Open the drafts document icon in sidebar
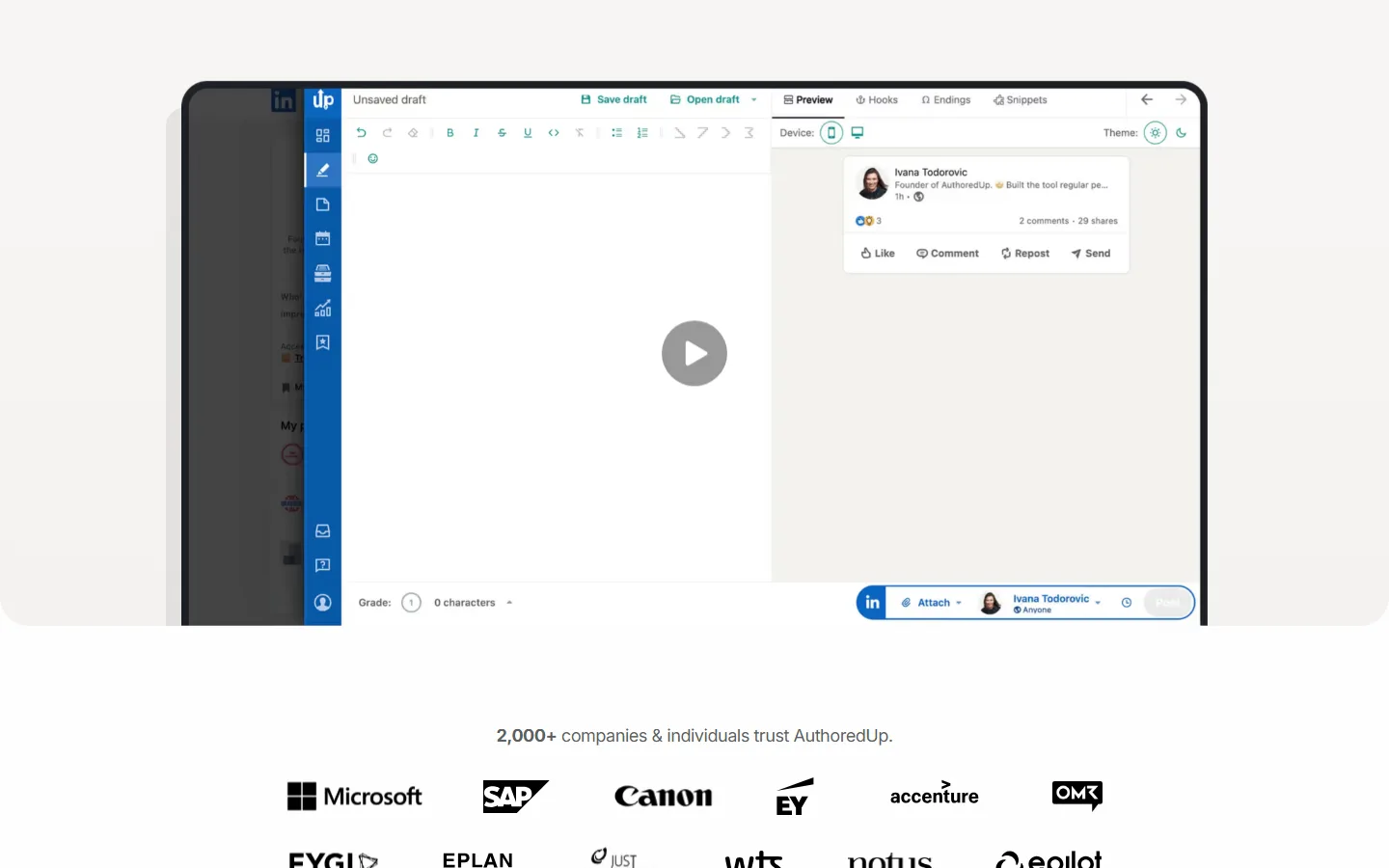The image size is (1389, 868). click(323, 204)
